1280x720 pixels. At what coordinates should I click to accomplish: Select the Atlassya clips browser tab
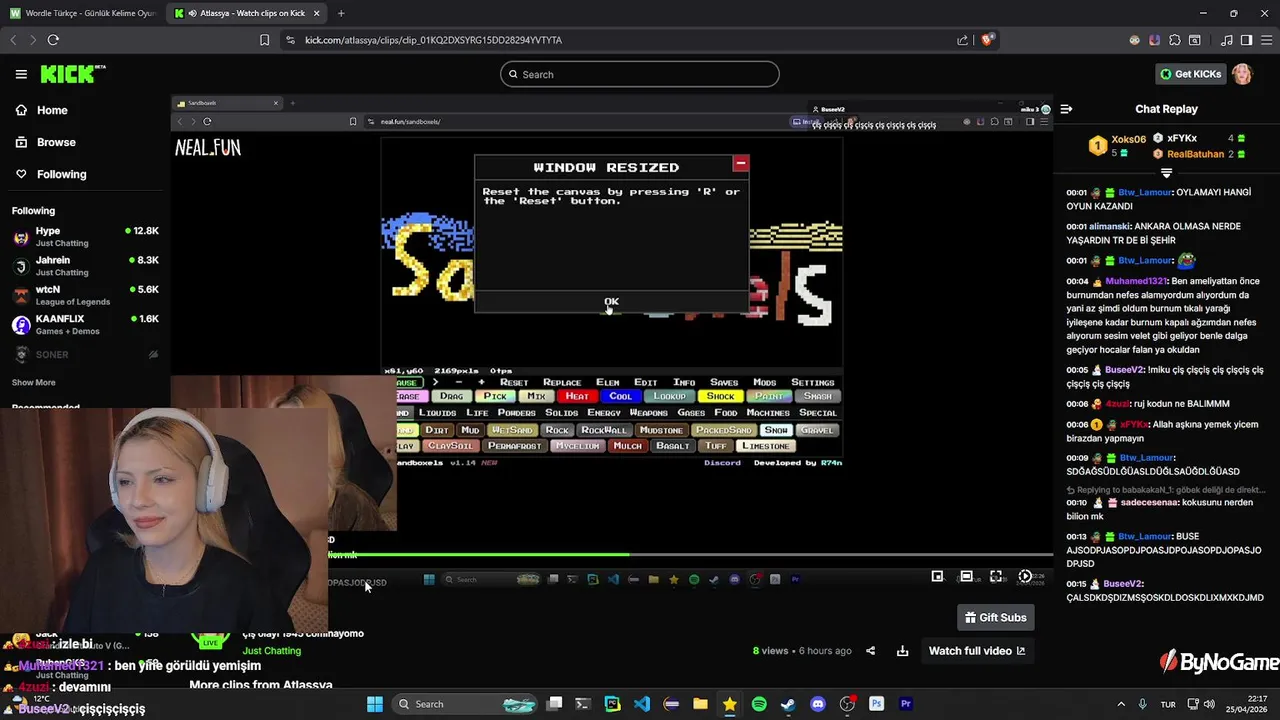246,13
